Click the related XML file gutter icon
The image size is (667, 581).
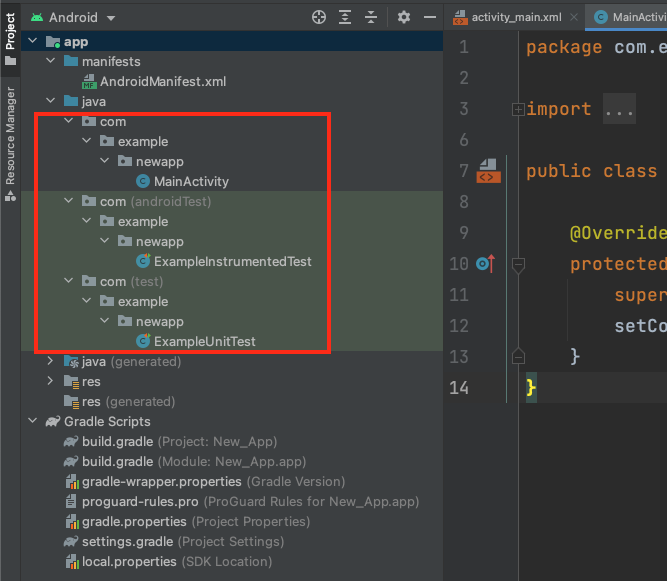point(488,171)
